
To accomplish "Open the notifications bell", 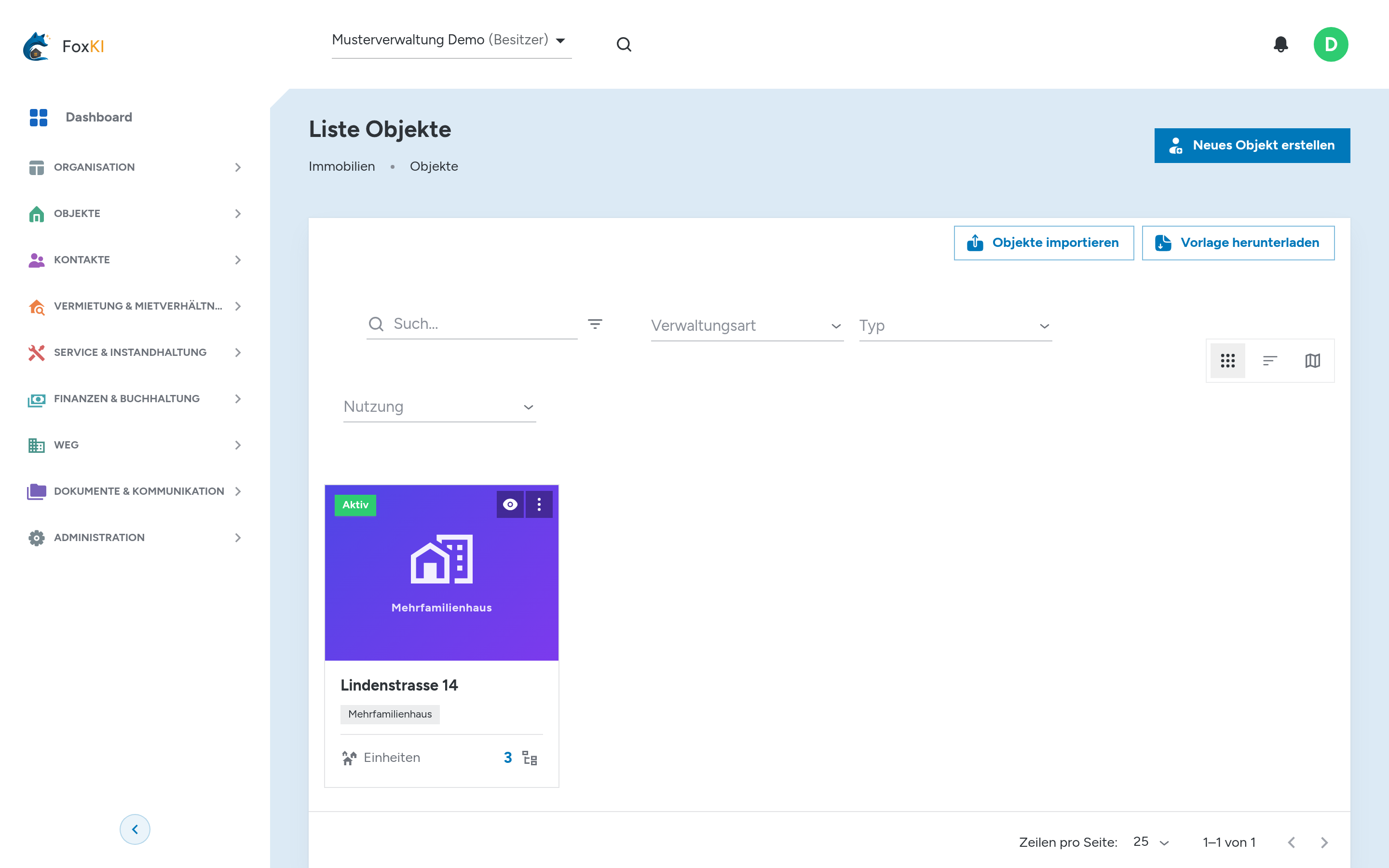I will click(x=1280, y=44).
